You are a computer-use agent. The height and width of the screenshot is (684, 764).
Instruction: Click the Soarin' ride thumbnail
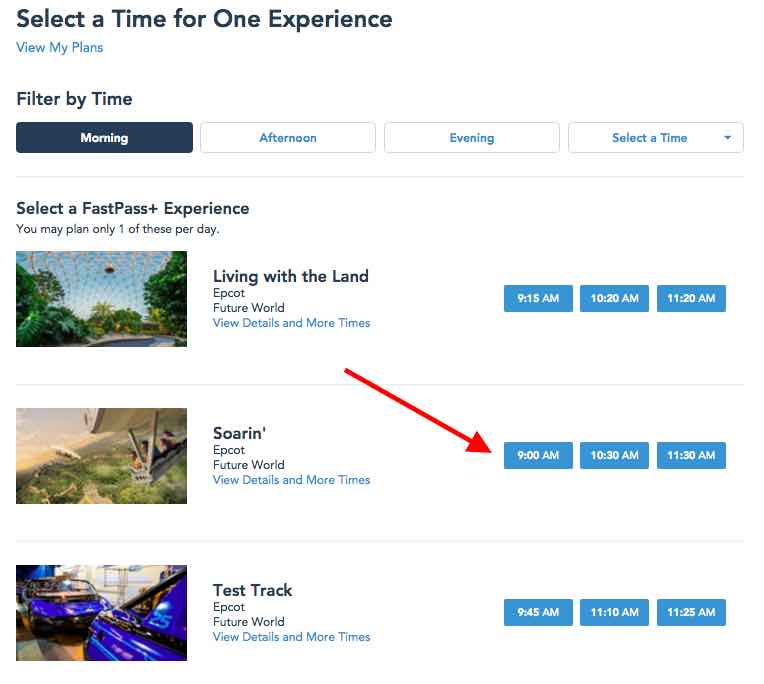click(101, 456)
